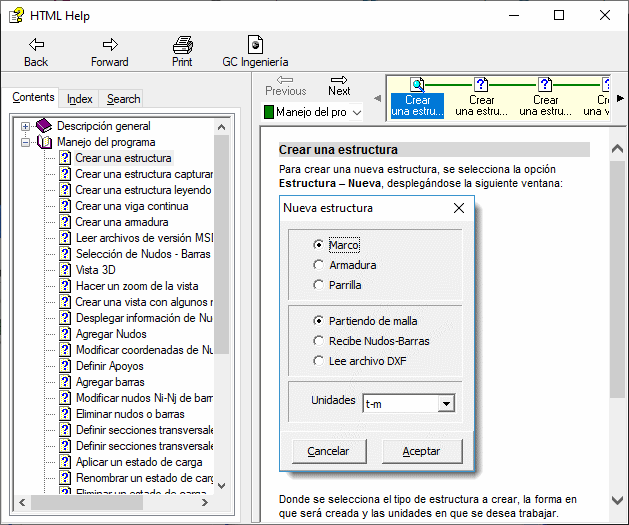The width and height of the screenshot is (629, 525).
Task: Click the topic icon beside Crear una estructura
Action: [65, 158]
